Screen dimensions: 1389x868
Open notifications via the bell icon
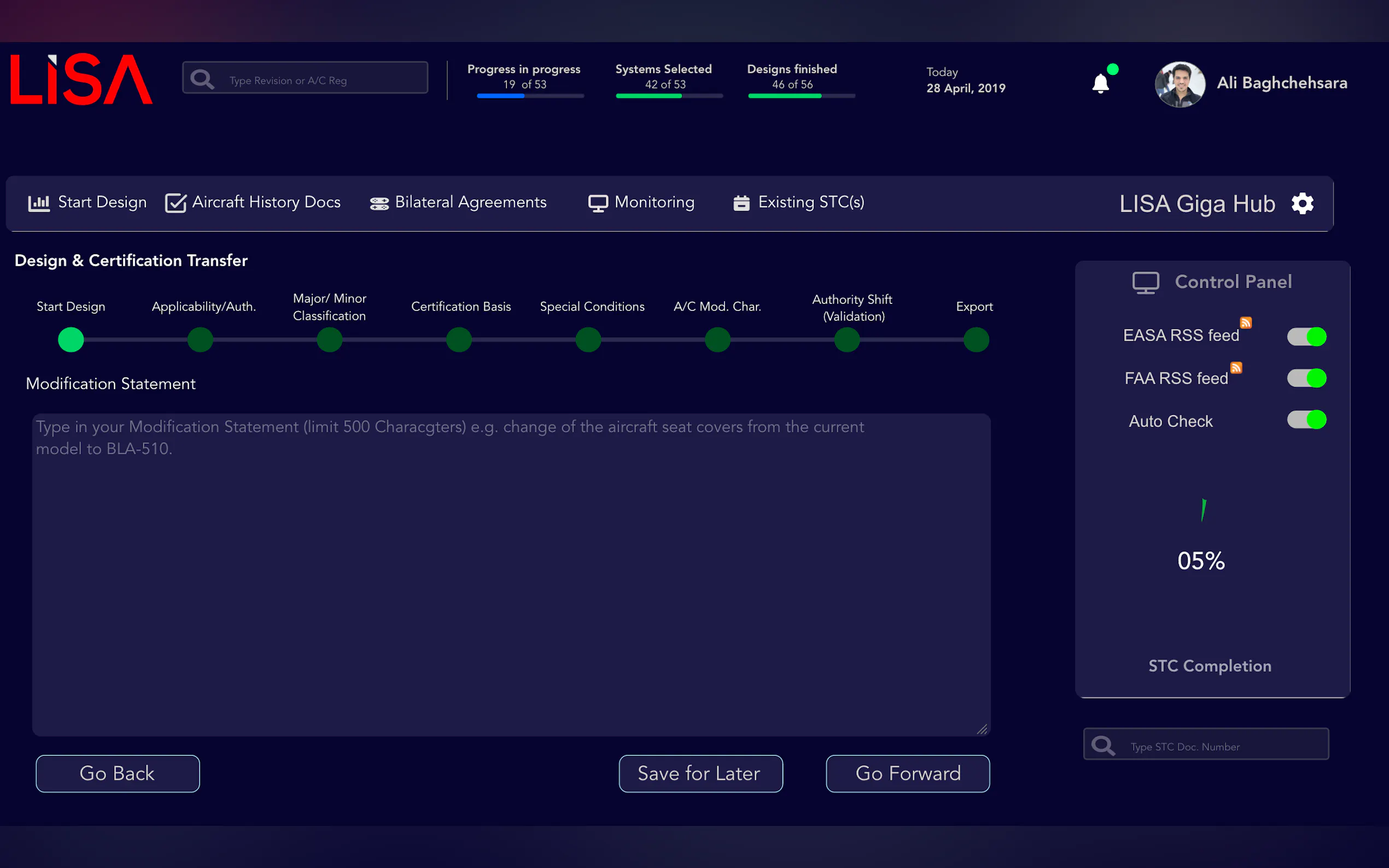pos(1101,83)
